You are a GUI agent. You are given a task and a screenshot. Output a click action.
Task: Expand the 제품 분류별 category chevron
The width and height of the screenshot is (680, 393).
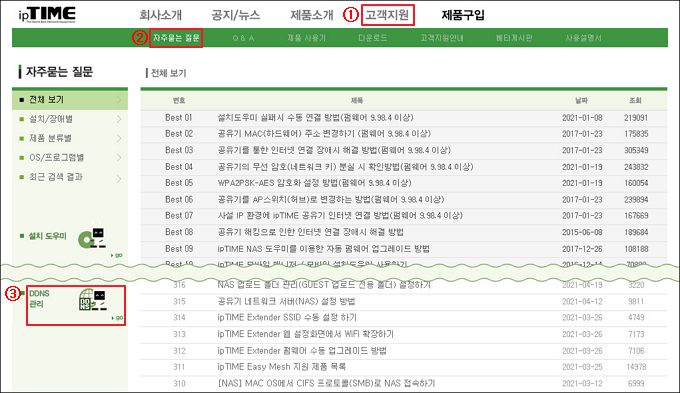tap(119, 138)
